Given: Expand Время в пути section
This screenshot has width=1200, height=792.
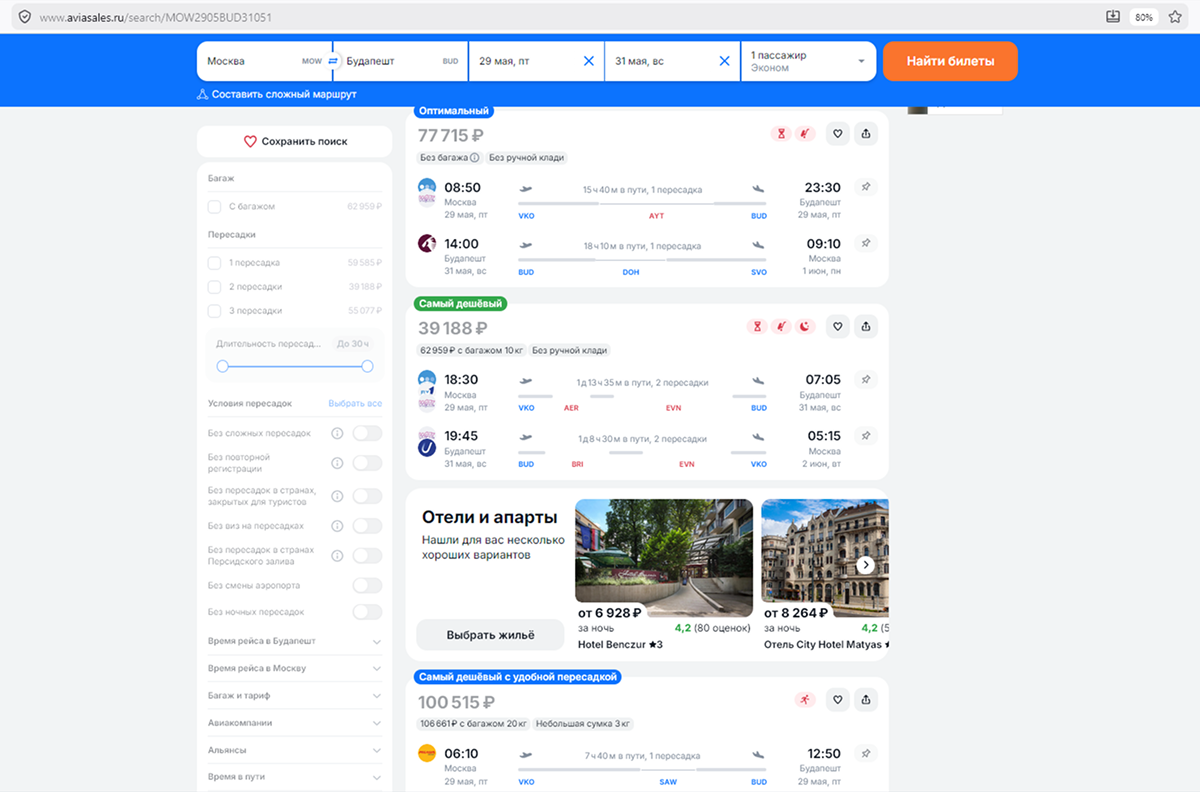Looking at the screenshot, I should (x=294, y=777).
